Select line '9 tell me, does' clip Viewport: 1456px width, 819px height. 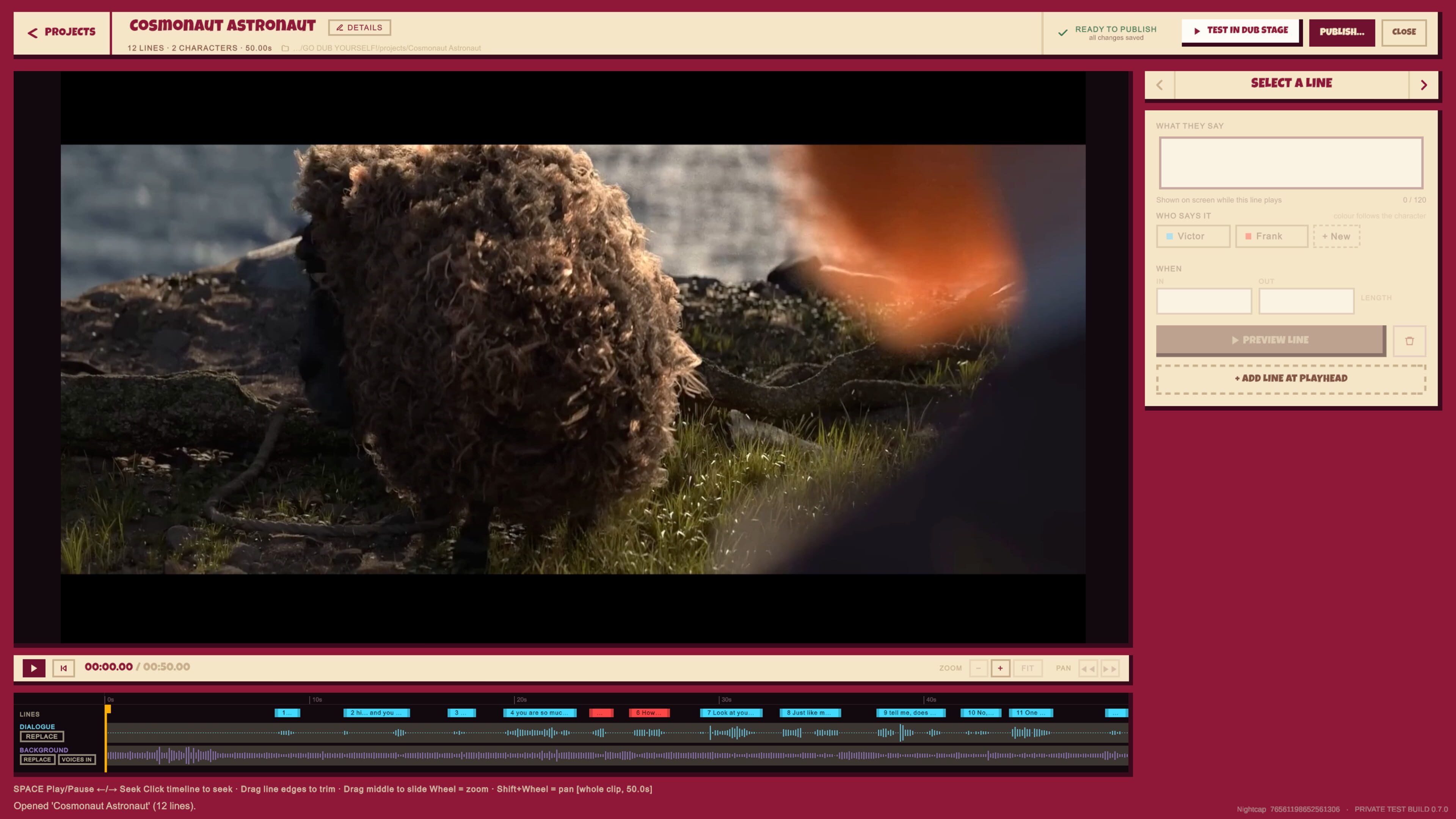[910, 713]
